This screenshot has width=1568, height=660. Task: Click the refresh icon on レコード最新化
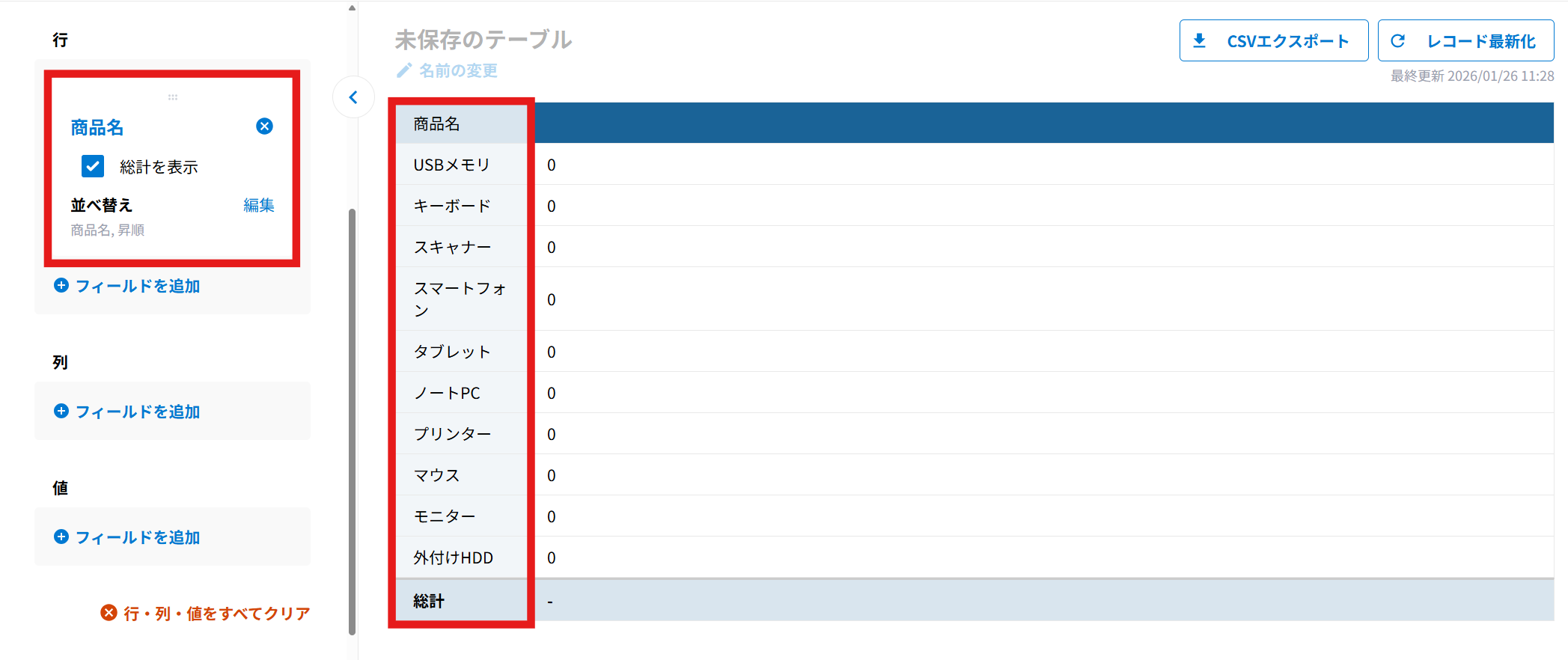pyautogui.click(x=1397, y=41)
